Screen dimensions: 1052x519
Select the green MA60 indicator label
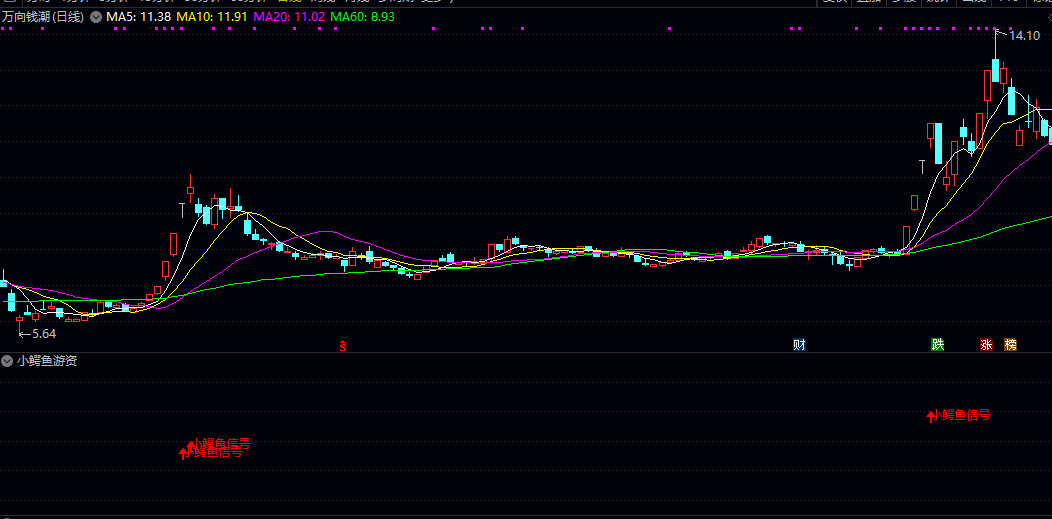(x=362, y=17)
